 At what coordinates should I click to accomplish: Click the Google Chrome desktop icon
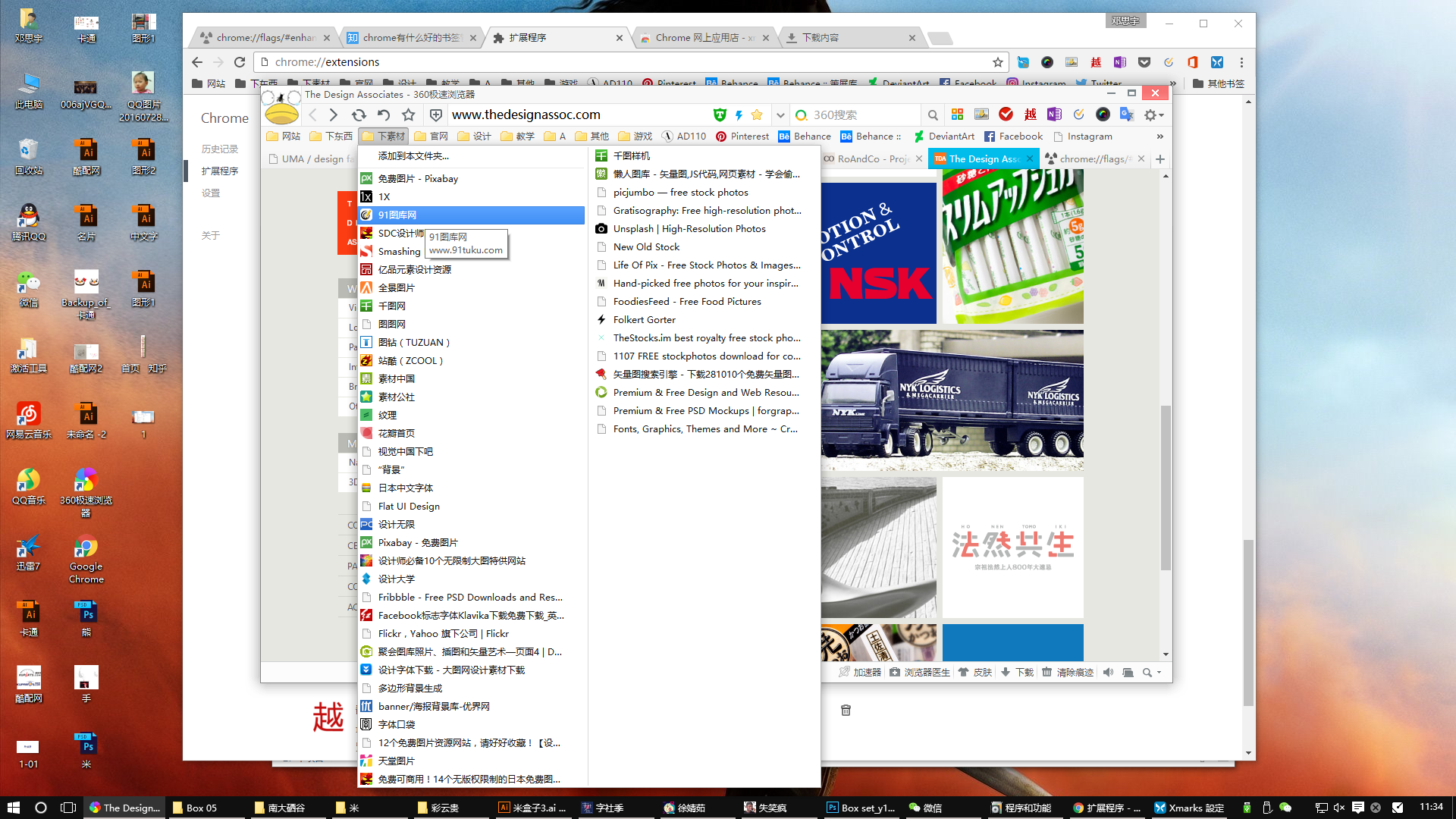coord(86,560)
